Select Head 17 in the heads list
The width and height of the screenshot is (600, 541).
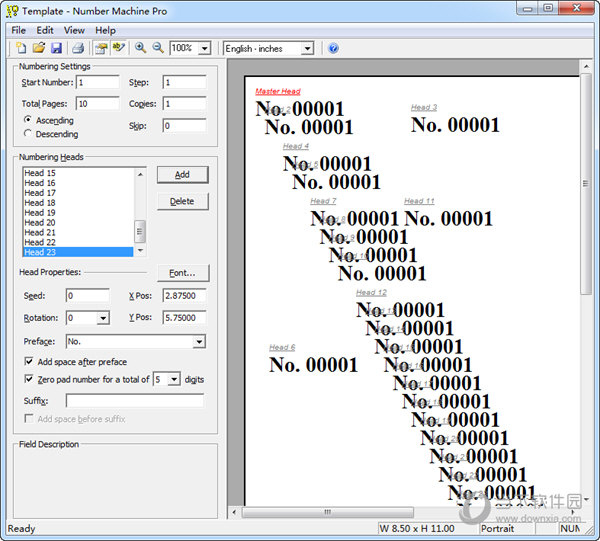coord(78,193)
